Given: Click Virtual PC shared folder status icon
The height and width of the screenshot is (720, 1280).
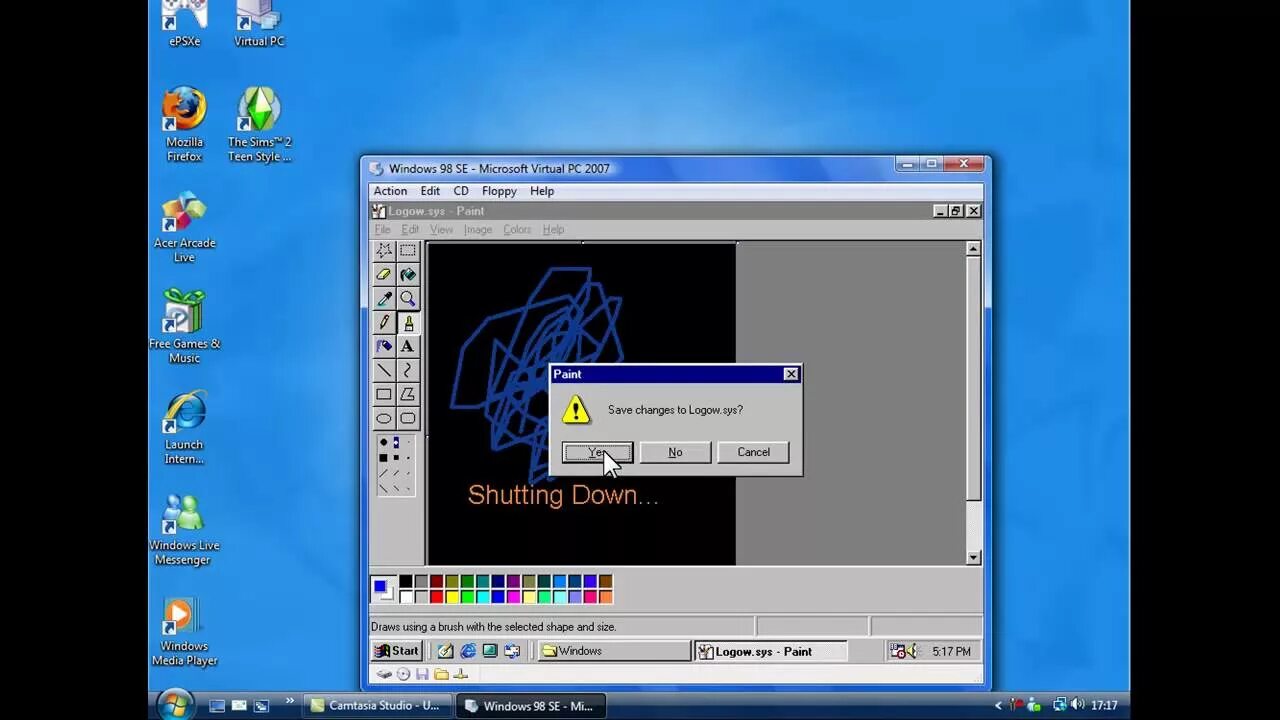Looking at the screenshot, I should (x=441, y=674).
